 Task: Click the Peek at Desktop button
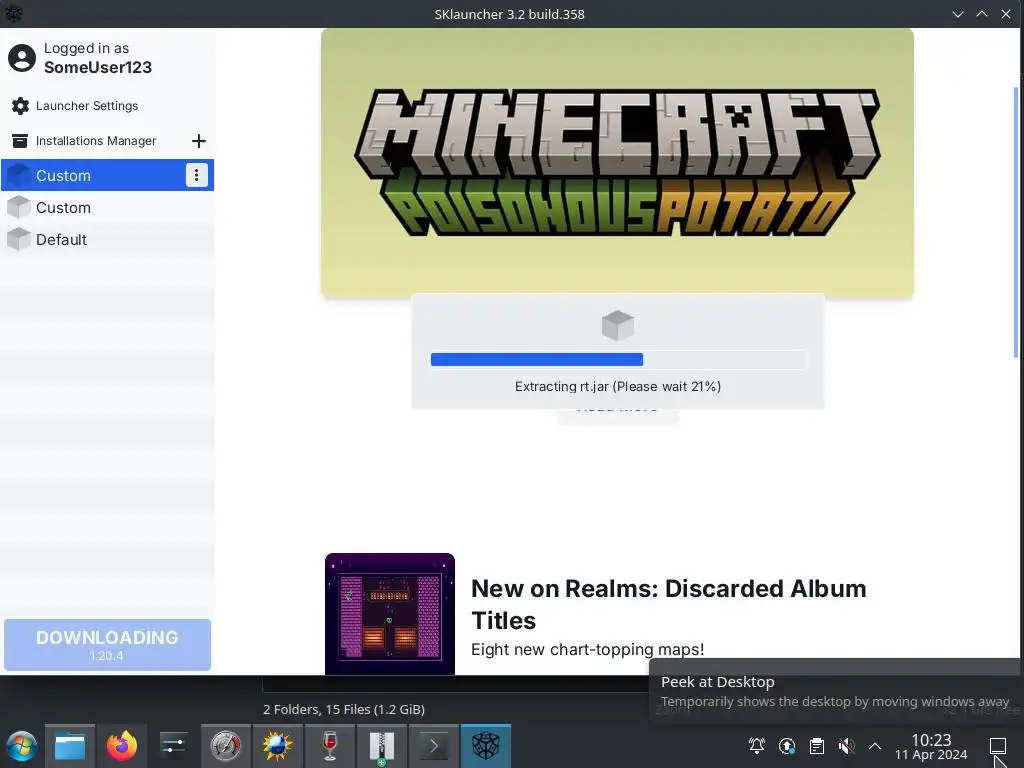click(998, 746)
